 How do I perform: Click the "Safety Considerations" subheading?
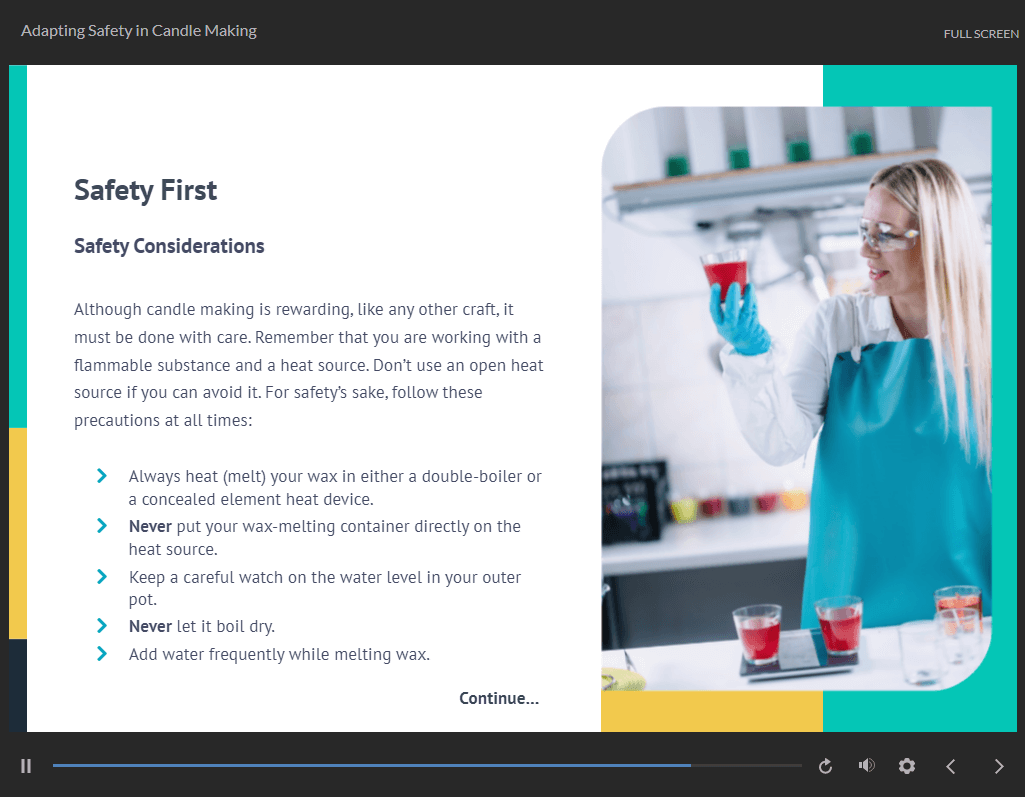point(169,246)
